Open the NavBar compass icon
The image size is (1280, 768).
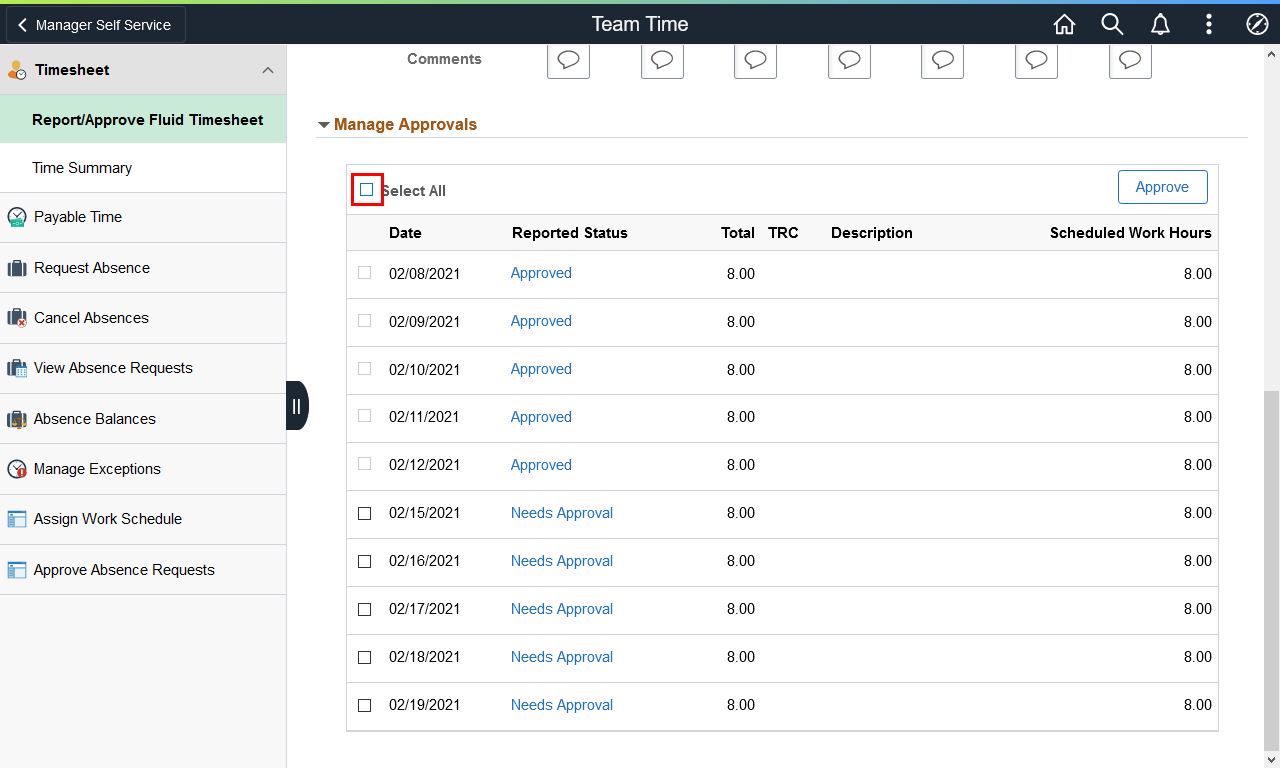click(1257, 24)
